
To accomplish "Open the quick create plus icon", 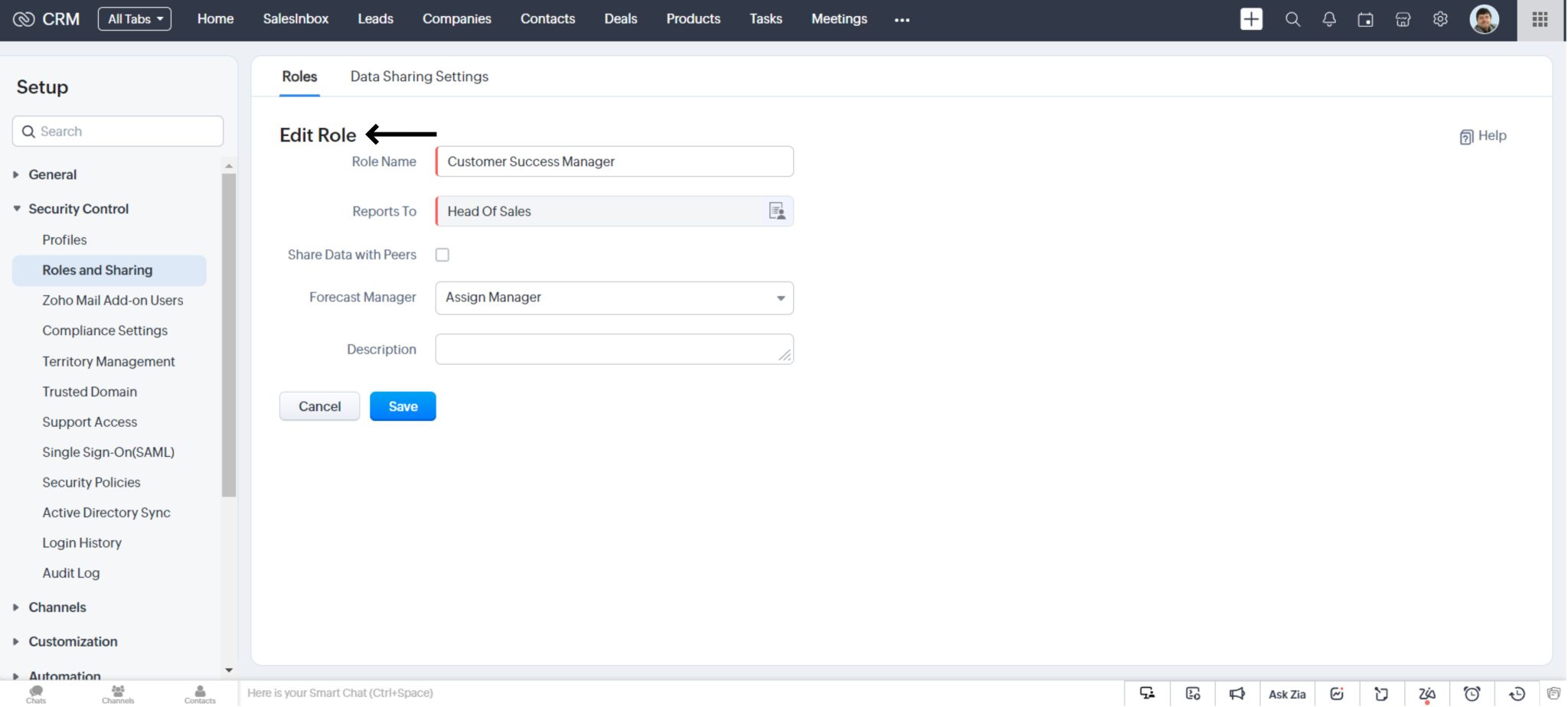I will coord(1251,18).
